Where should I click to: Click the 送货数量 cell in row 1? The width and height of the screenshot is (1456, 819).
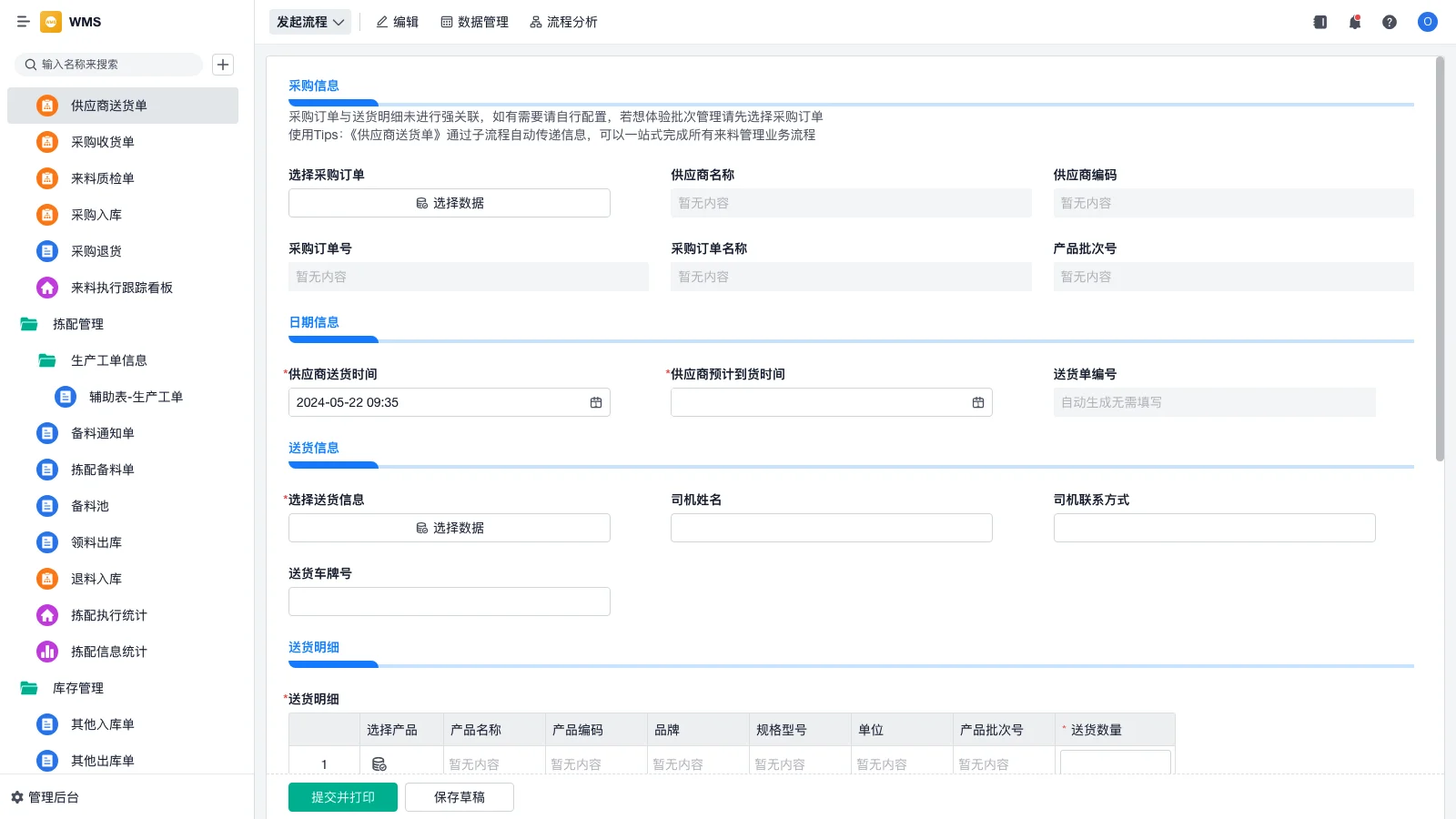[x=1116, y=763]
